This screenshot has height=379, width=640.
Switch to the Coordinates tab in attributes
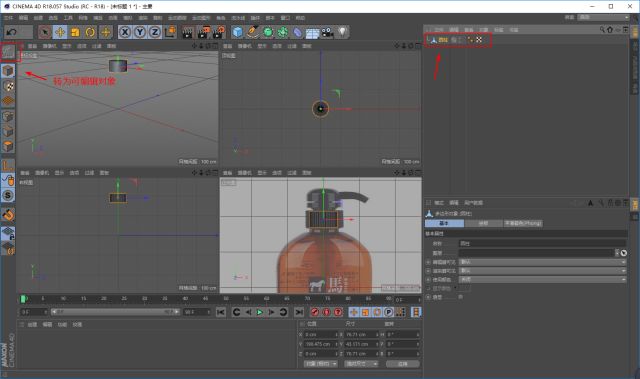coord(483,223)
